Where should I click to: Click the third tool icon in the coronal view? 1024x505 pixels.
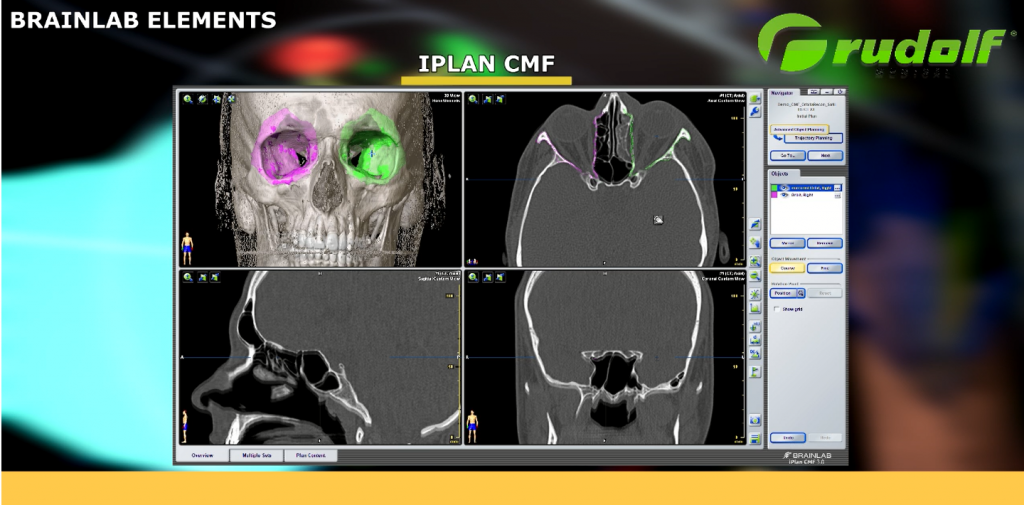click(x=500, y=277)
